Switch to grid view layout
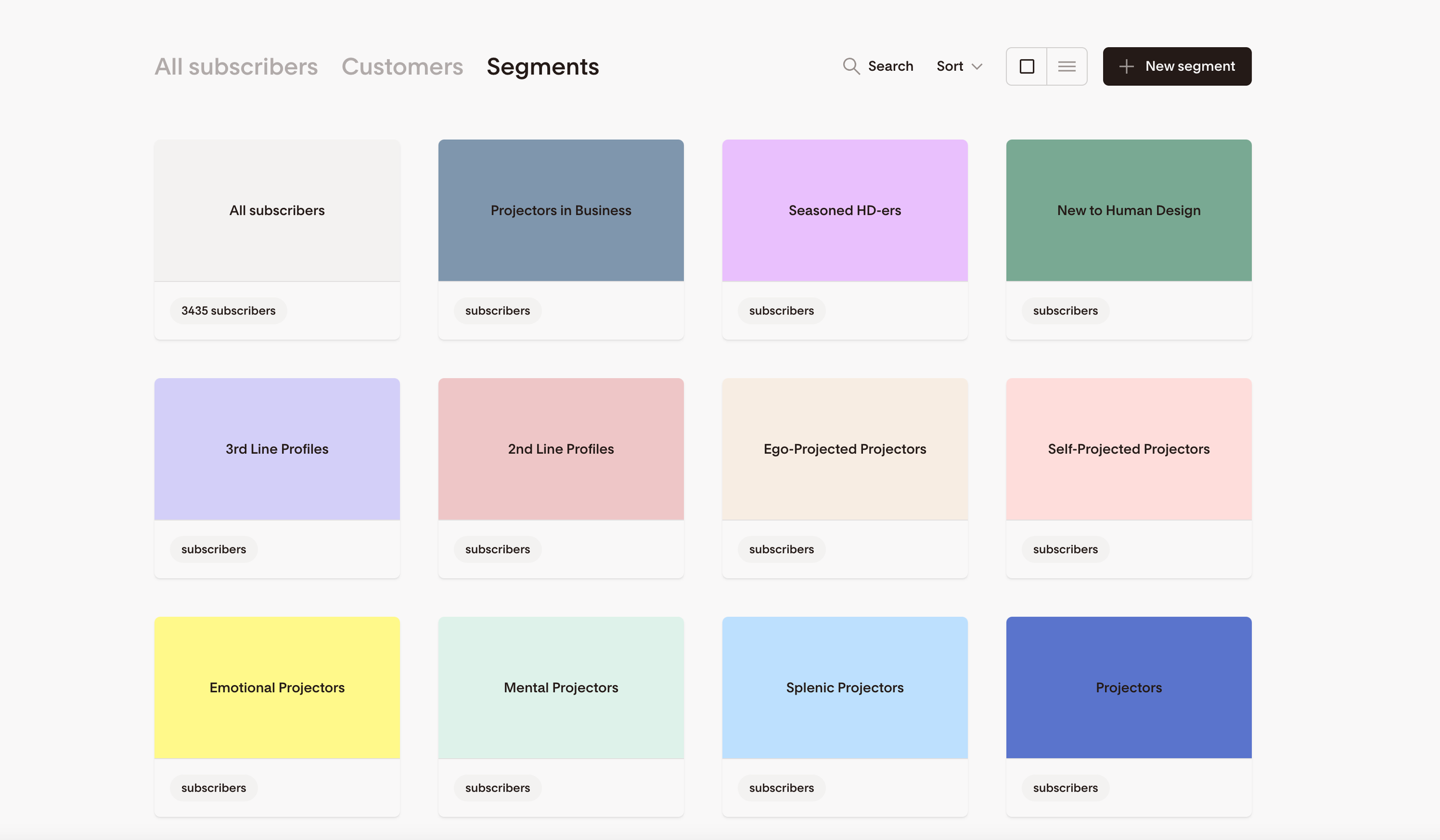Viewport: 1440px width, 840px height. [1026, 66]
